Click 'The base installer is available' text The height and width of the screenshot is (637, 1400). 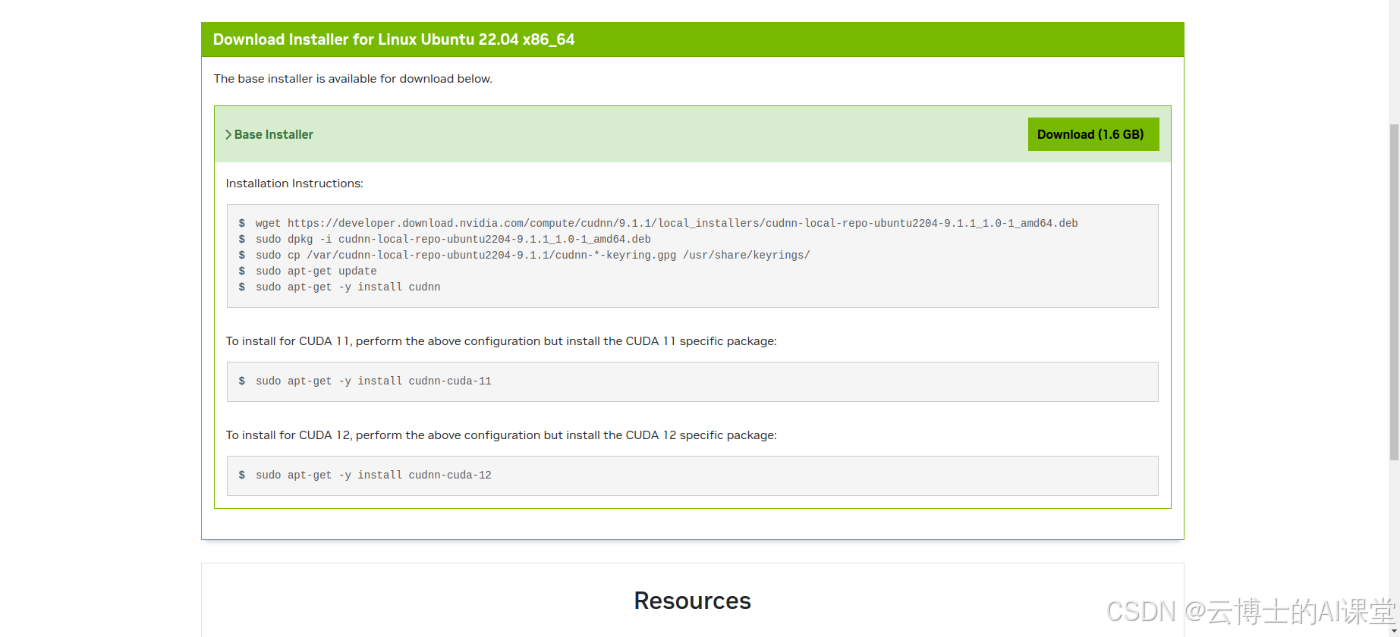pyautogui.click(x=353, y=78)
